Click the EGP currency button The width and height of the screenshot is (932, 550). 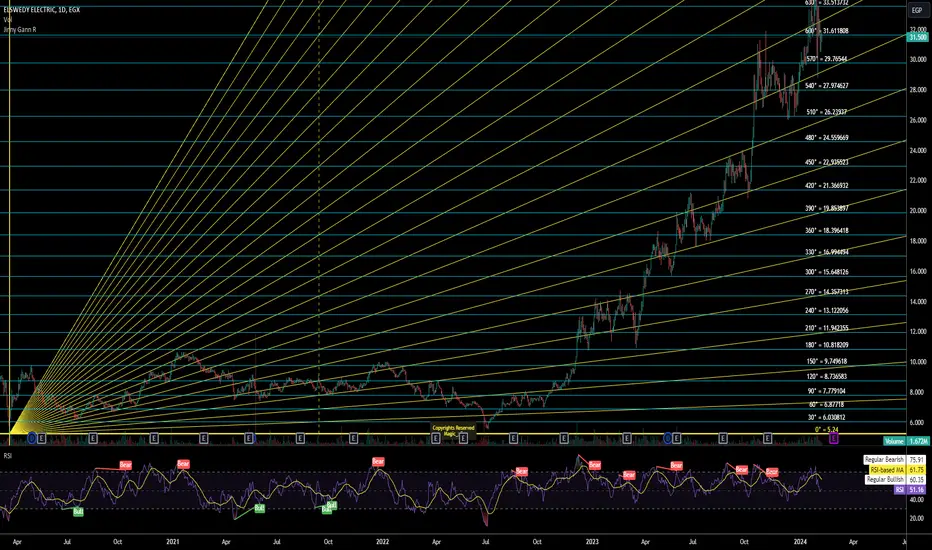(917, 10)
